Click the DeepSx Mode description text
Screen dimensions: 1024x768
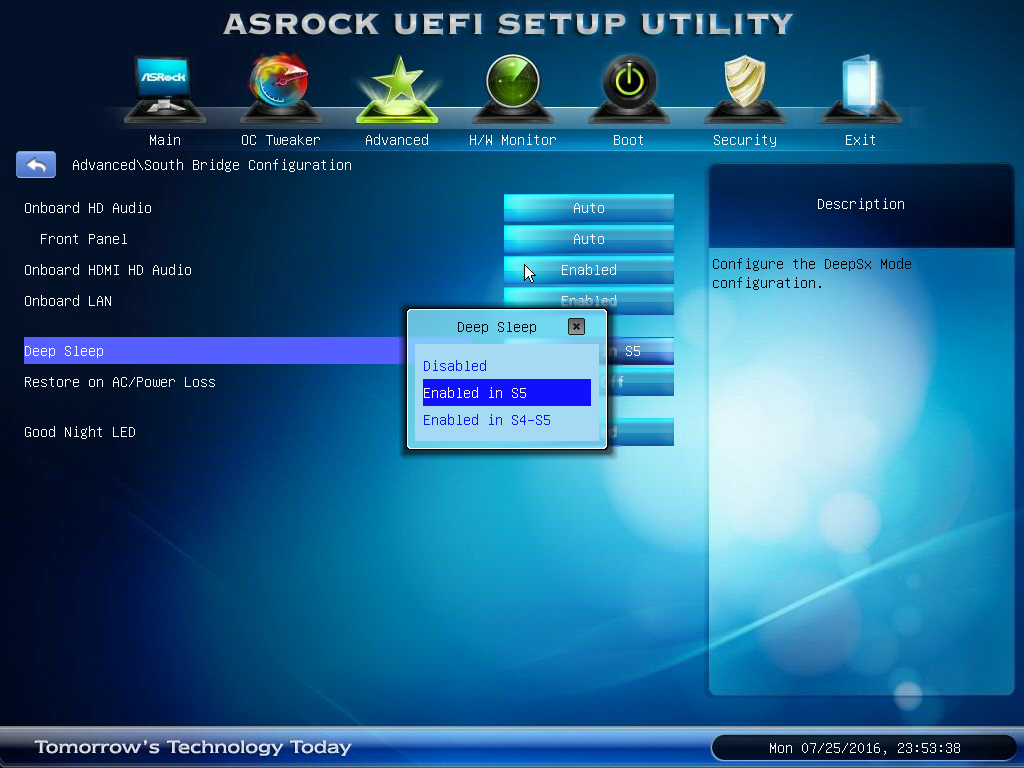click(x=812, y=274)
